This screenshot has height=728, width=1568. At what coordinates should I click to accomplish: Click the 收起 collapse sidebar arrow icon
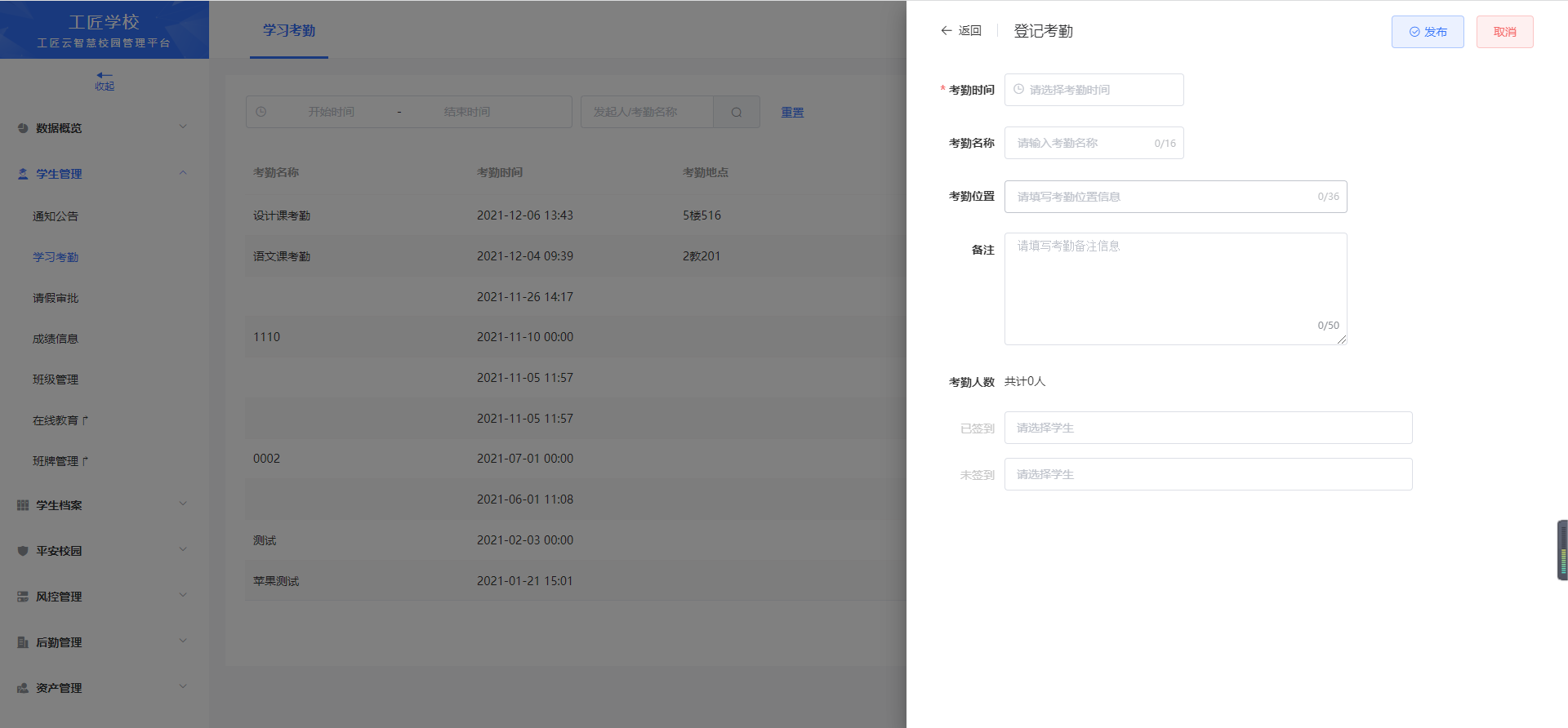coord(105,76)
